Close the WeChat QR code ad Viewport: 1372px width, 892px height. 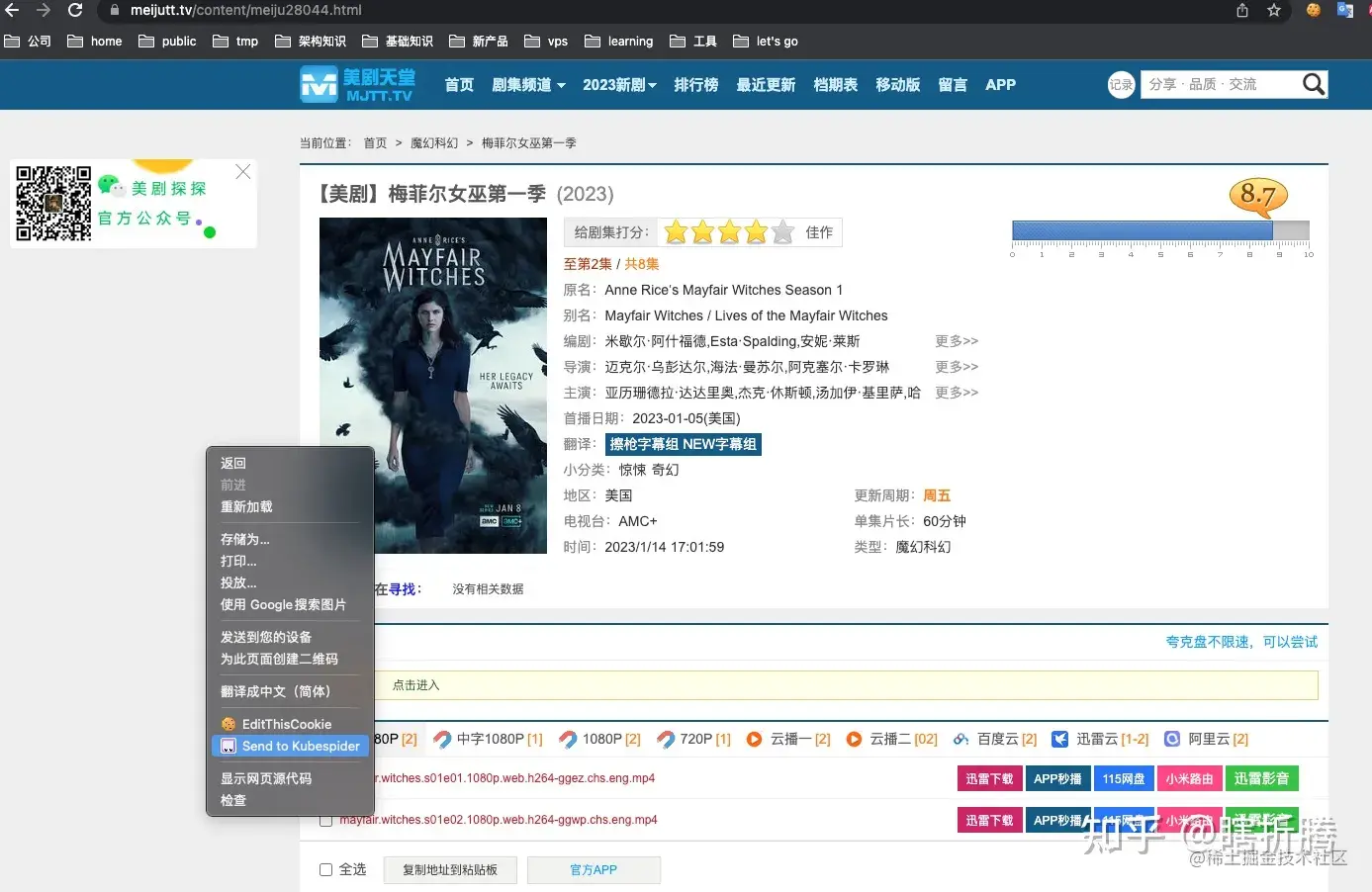pos(243,172)
